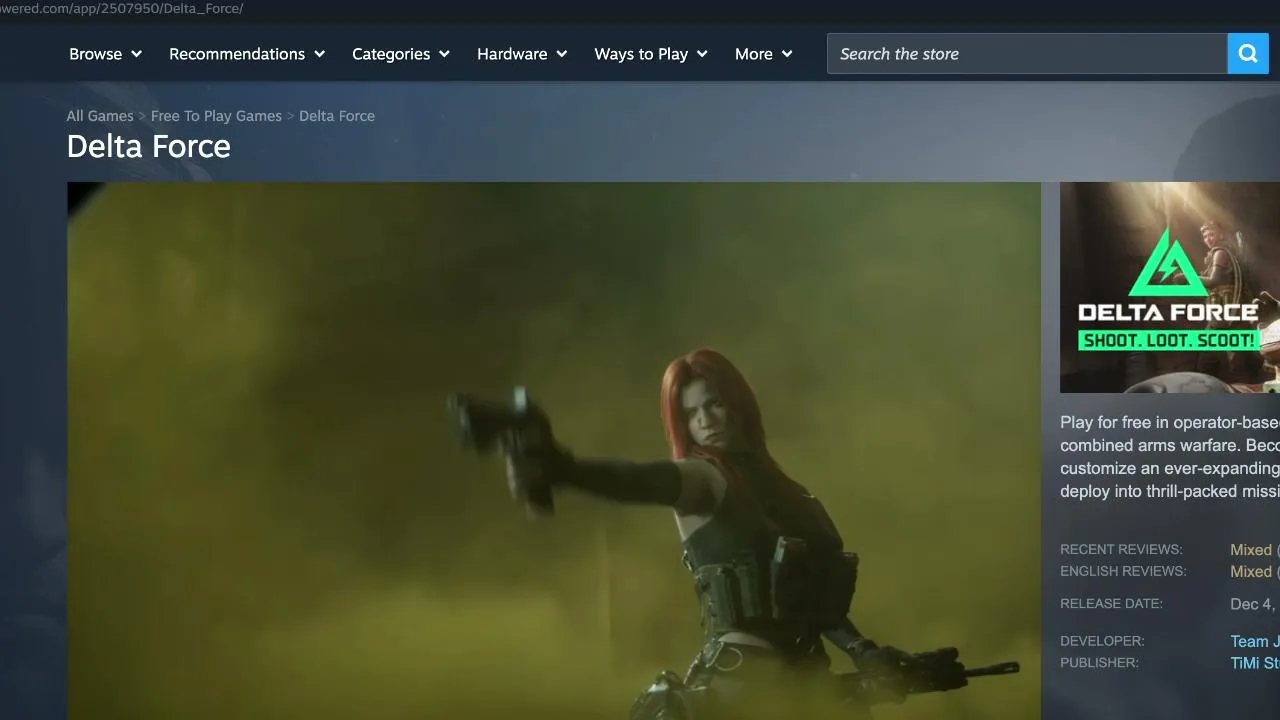This screenshot has height=720, width=1280.
Task: Expand the Ways to Play chevron
Action: pyautogui.click(x=702, y=54)
